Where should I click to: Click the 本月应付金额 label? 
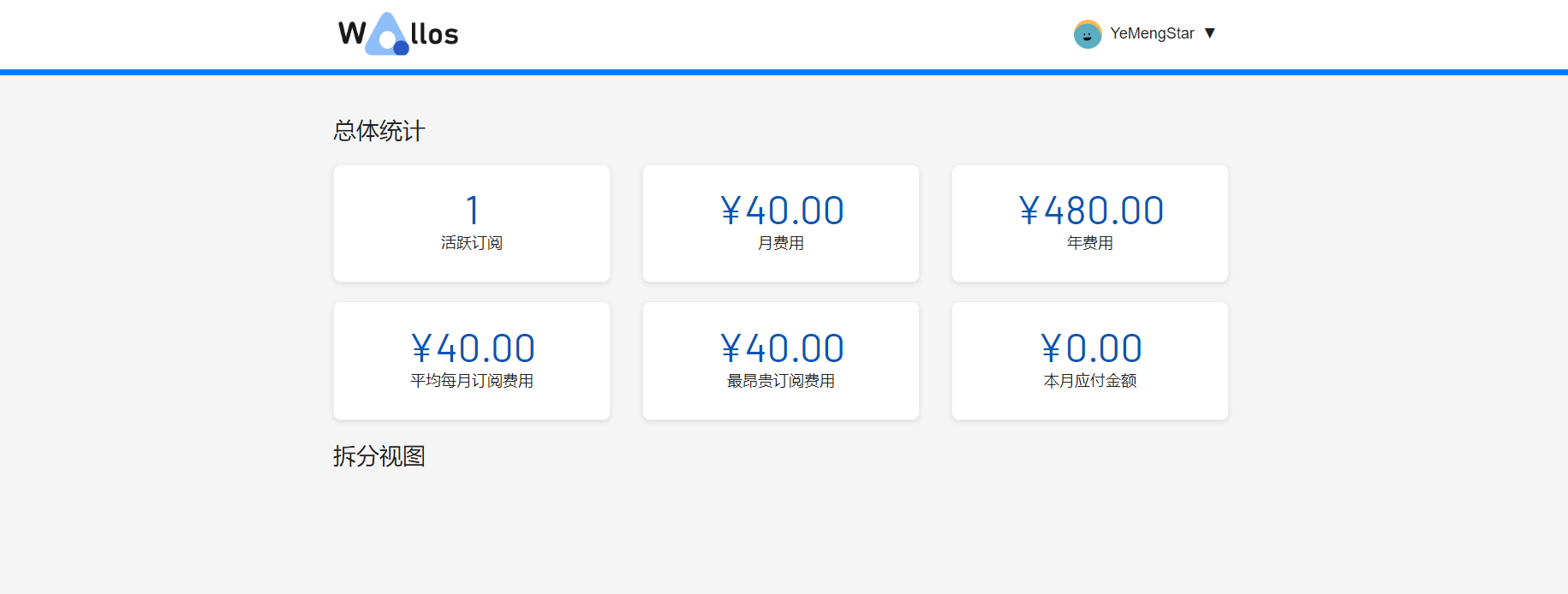1090,381
